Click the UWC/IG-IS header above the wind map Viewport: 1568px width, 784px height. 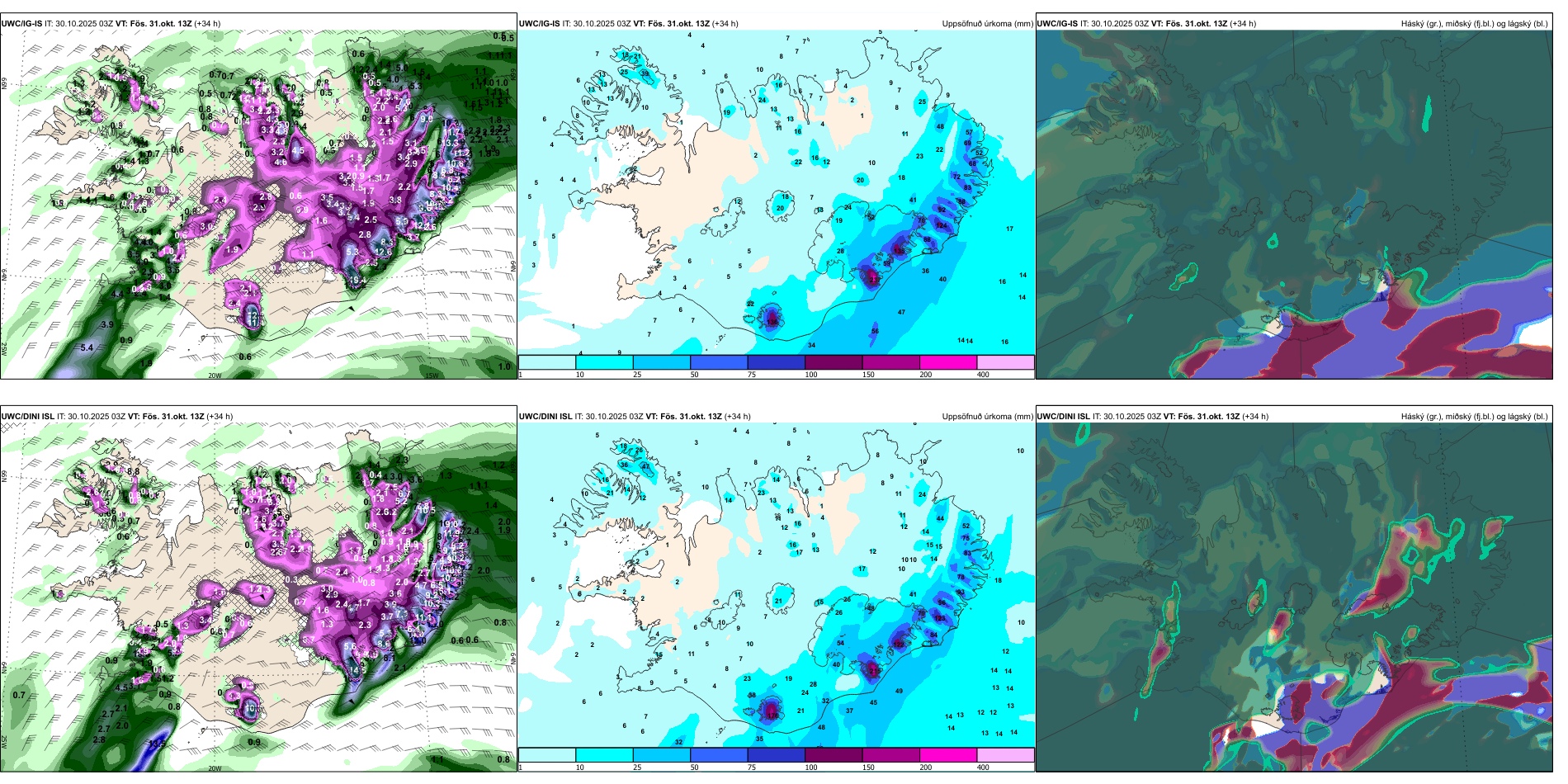[111, 24]
